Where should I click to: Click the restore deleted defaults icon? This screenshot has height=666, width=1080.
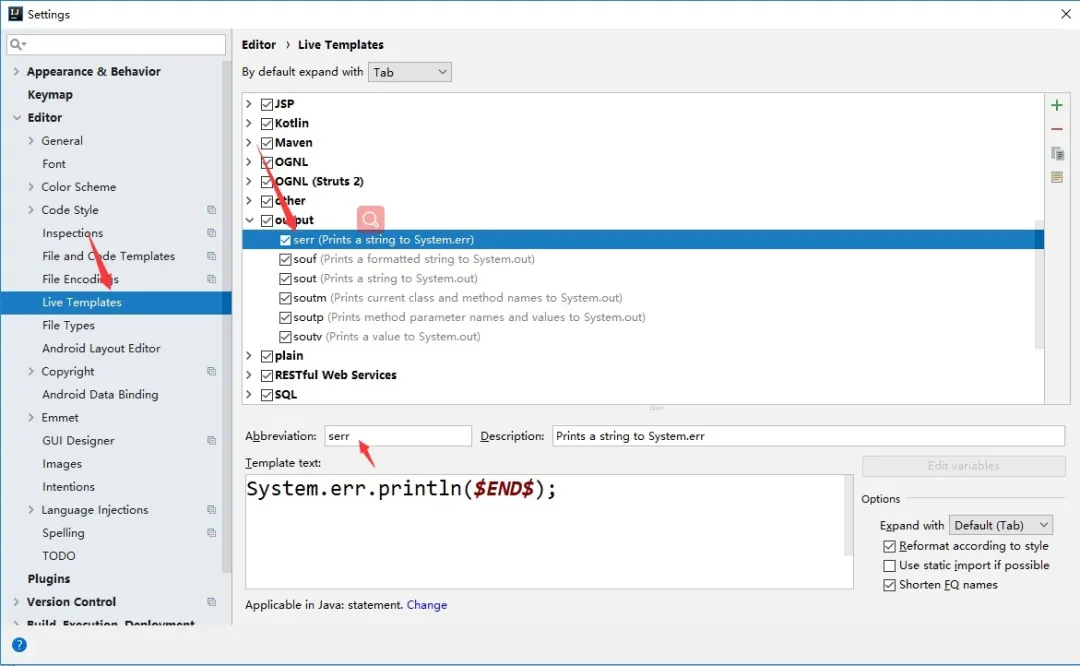coord(1057,178)
